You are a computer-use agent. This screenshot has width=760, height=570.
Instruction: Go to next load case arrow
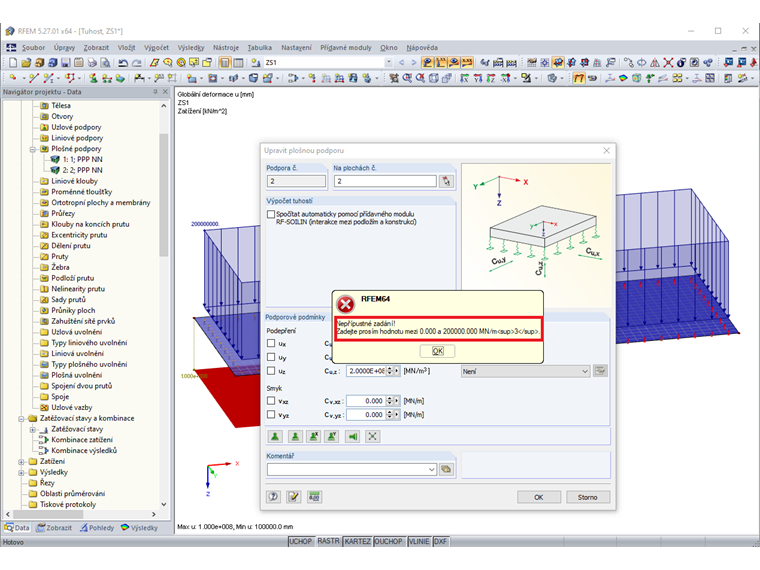(x=413, y=63)
